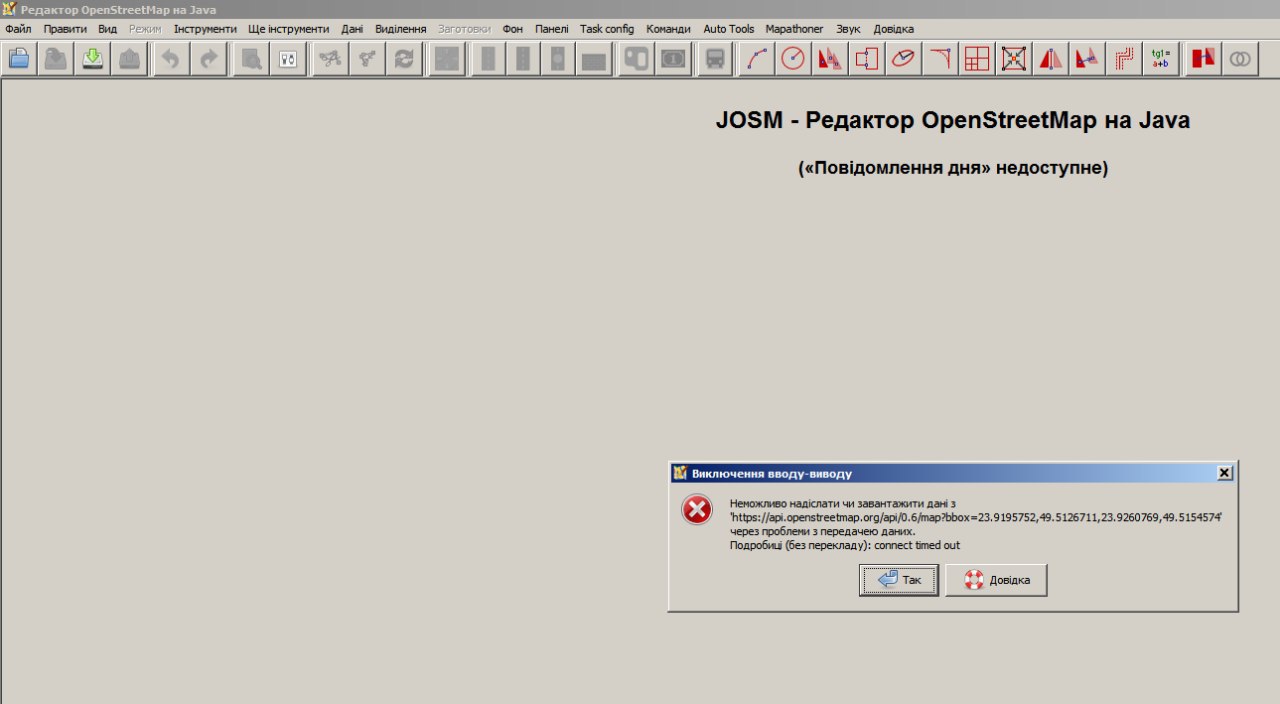
Task: Confirm the error with the Так button
Action: (898, 580)
